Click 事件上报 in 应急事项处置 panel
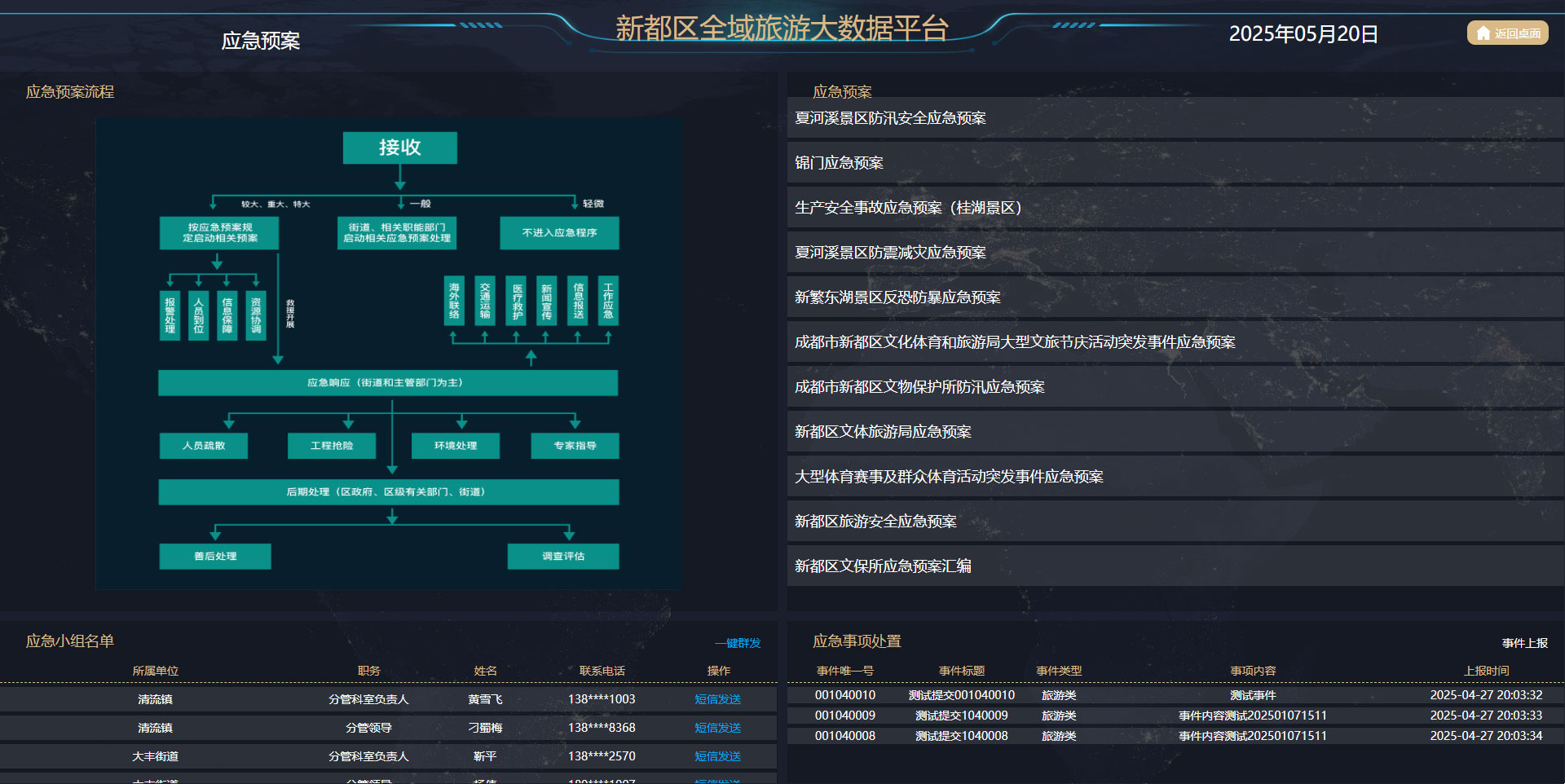This screenshot has width=1565, height=784. pyautogui.click(x=1525, y=643)
